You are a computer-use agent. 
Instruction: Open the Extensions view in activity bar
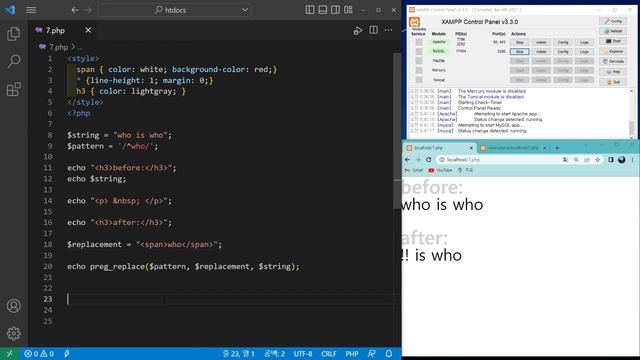tap(13, 89)
